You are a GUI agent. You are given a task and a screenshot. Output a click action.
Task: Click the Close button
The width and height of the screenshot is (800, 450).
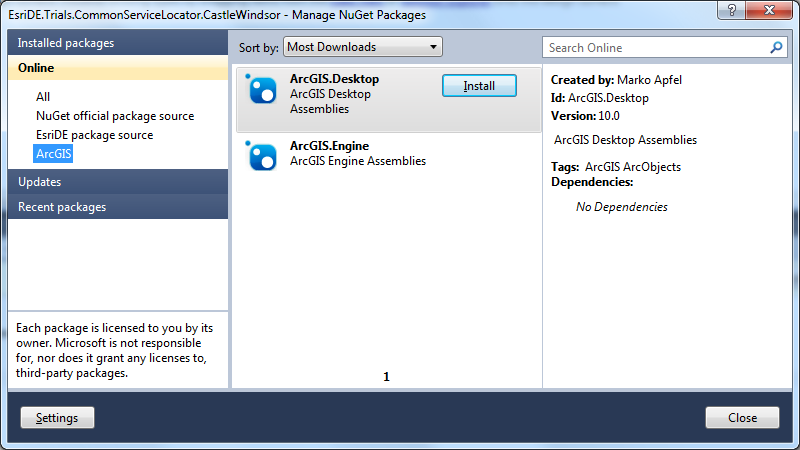[742, 418]
